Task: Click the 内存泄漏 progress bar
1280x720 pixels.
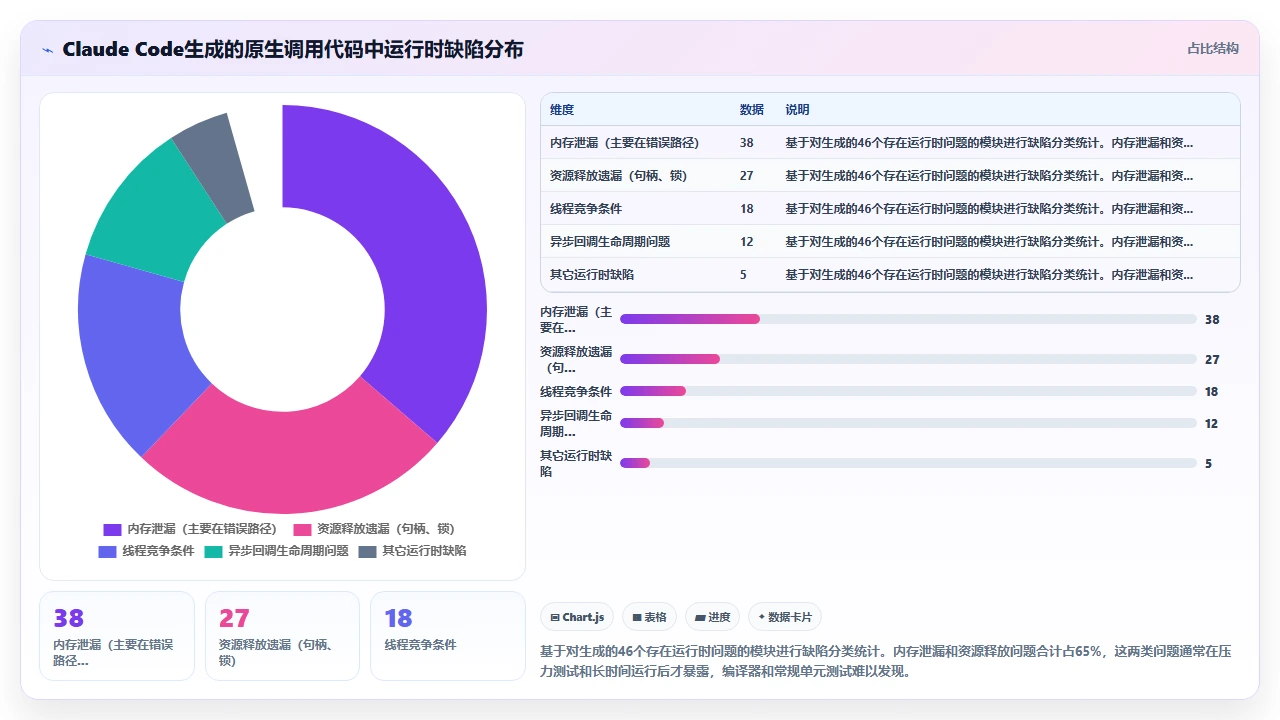Action: 908,319
